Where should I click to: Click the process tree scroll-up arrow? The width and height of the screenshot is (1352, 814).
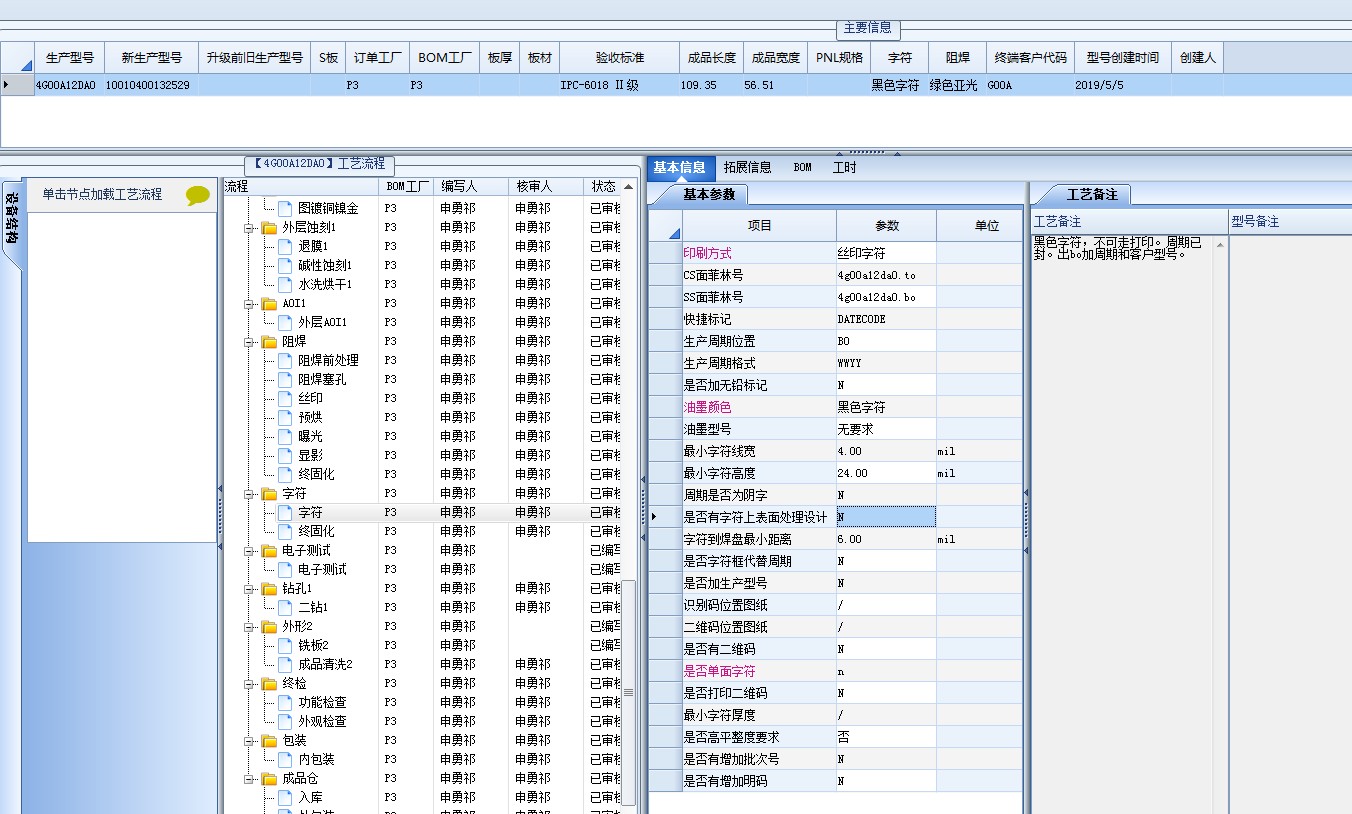coord(629,187)
